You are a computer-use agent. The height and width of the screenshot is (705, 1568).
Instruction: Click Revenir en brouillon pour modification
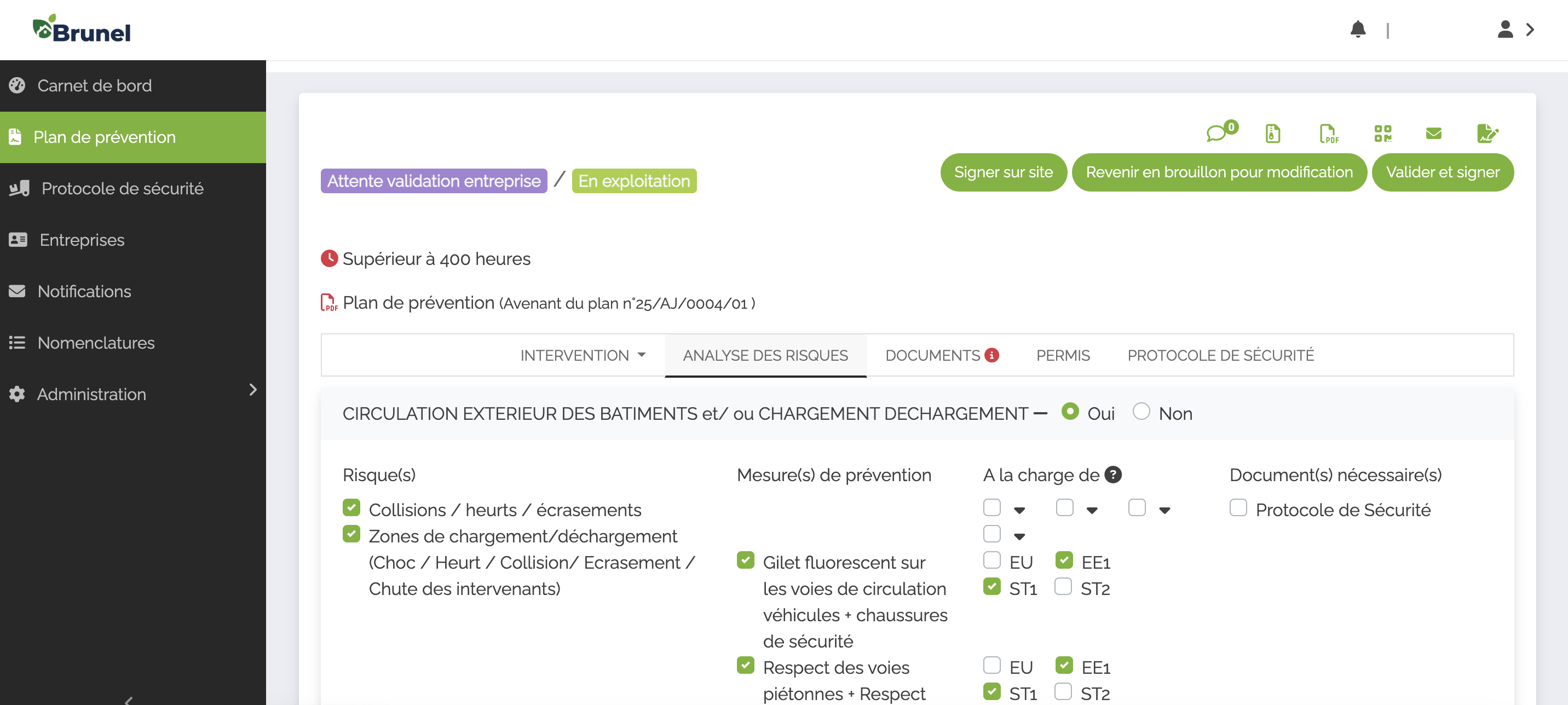pyautogui.click(x=1219, y=172)
